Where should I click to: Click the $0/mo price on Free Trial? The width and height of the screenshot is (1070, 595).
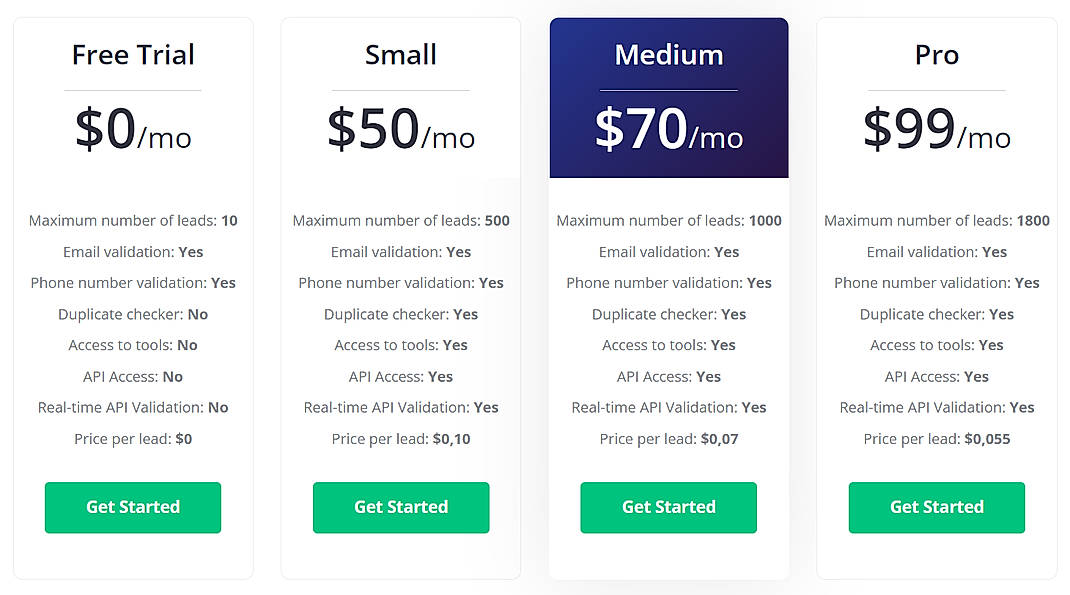click(x=132, y=130)
